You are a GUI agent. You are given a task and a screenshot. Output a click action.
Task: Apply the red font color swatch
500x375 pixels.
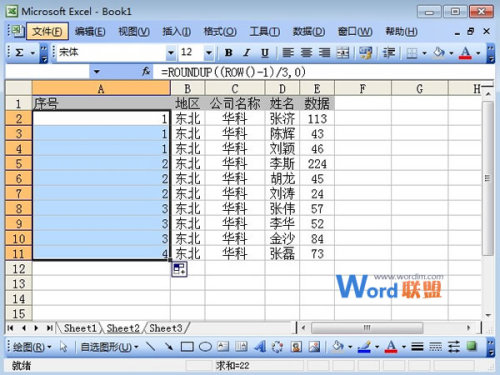click(465, 53)
